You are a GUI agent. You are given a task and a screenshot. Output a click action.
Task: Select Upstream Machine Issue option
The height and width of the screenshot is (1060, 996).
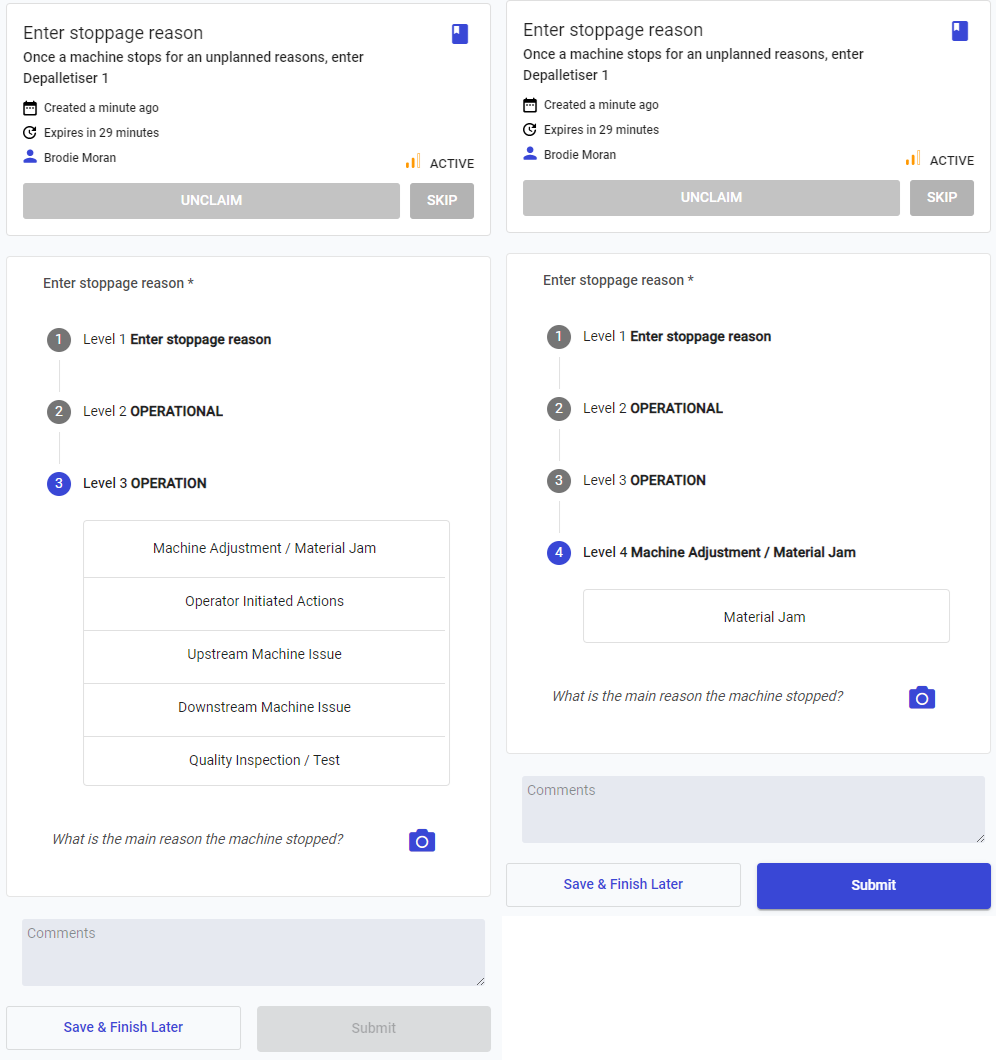pyautogui.click(x=264, y=654)
